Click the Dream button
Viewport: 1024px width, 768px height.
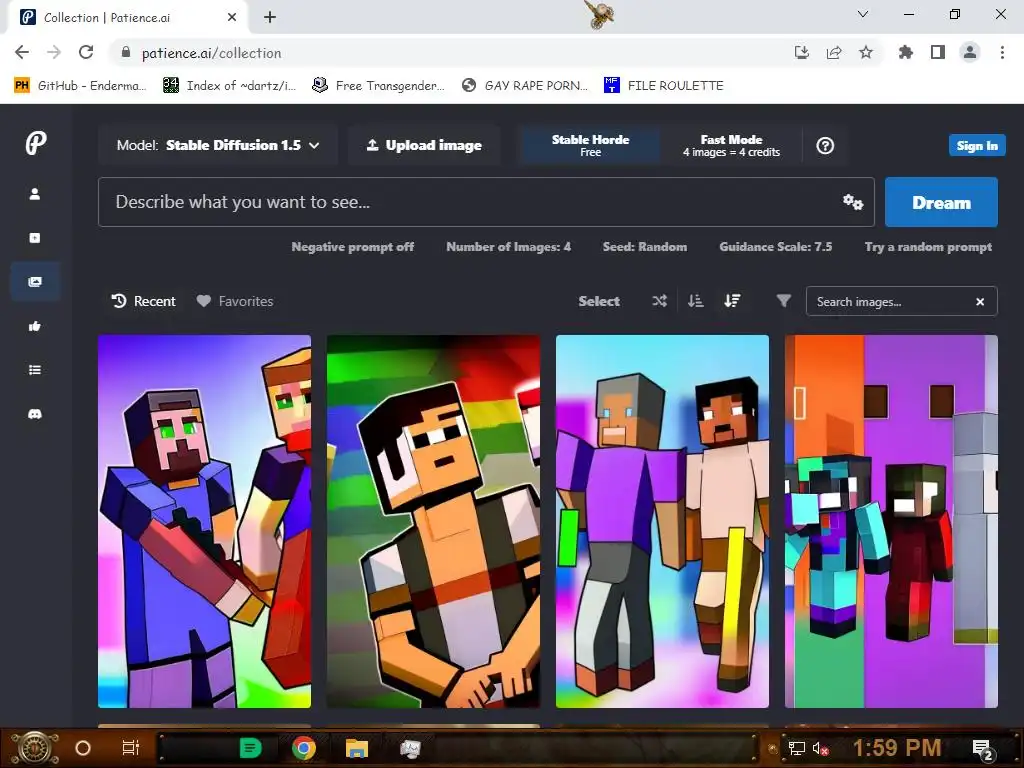(x=941, y=202)
